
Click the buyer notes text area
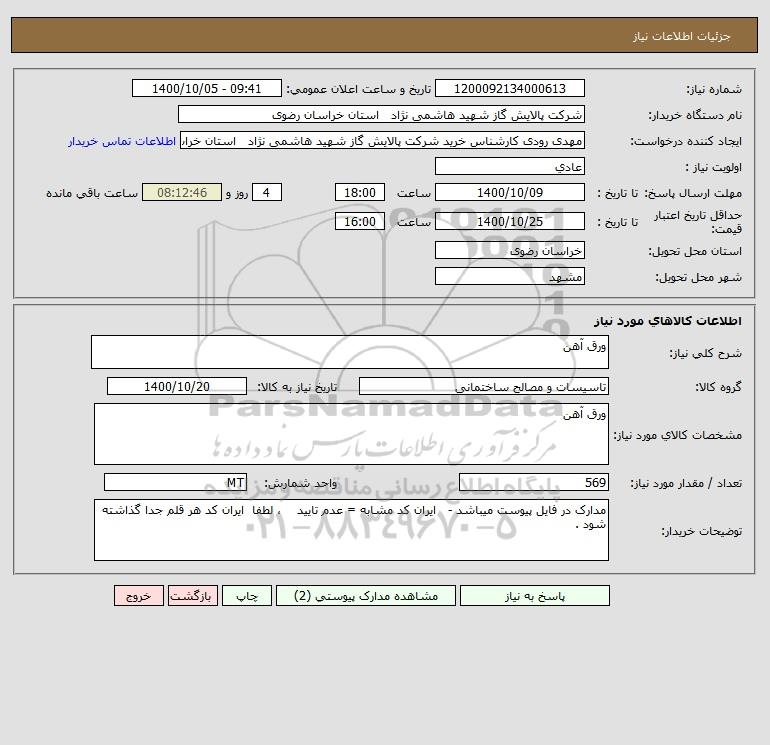coord(351,529)
